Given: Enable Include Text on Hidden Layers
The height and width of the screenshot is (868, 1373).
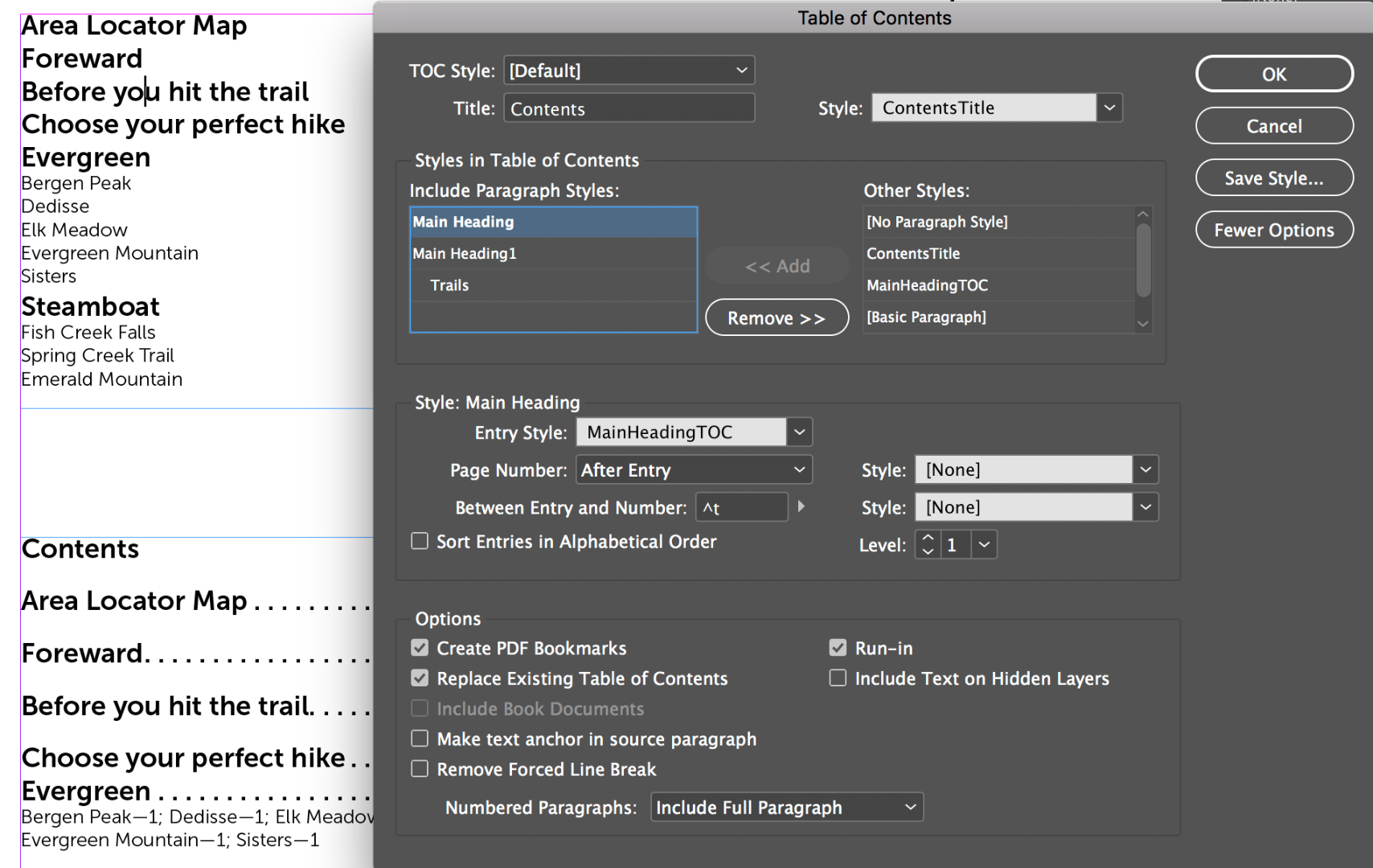Looking at the screenshot, I should click(838, 678).
